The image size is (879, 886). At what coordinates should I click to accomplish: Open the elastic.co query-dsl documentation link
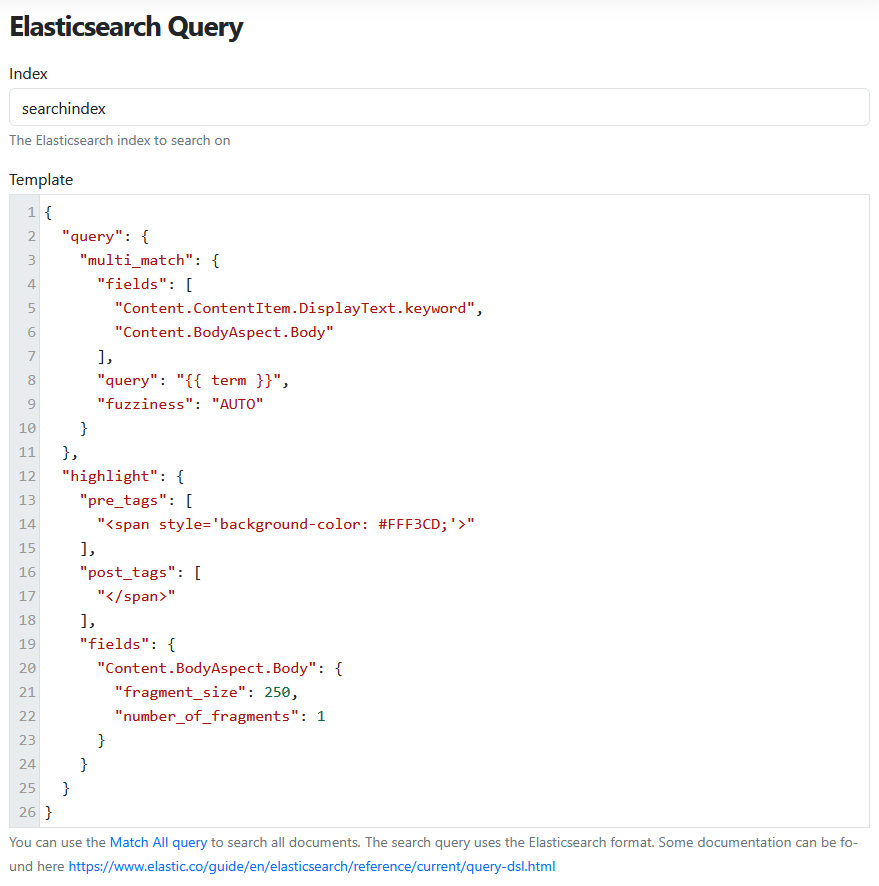(311, 866)
